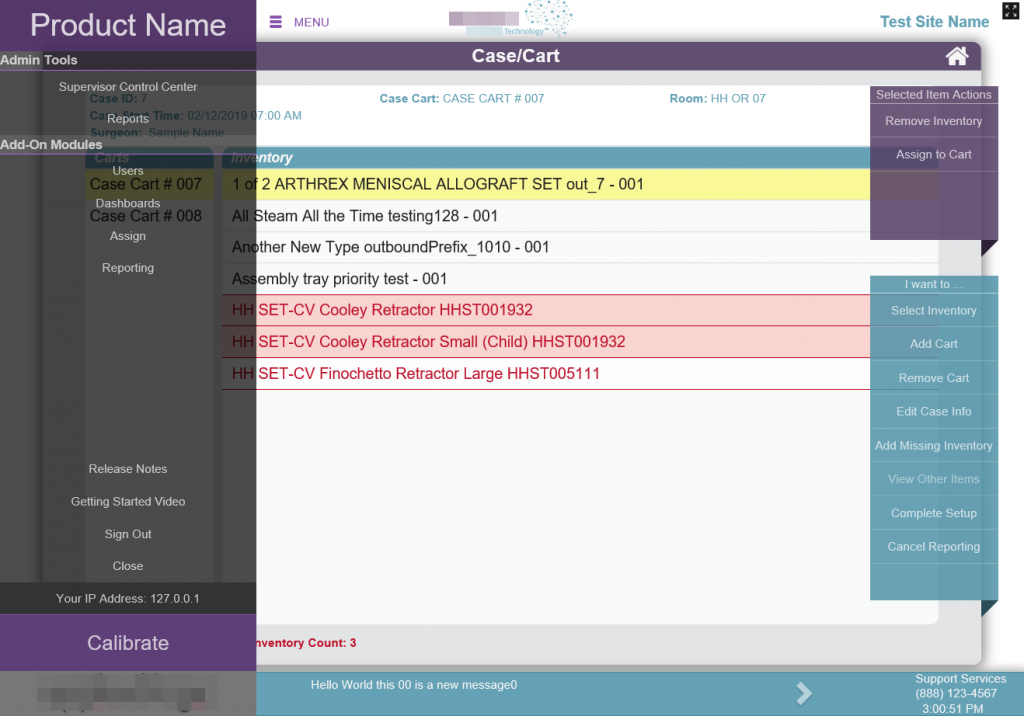Click Remove Cart
Viewport: 1024px width, 716px height.
tap(933, 378)
